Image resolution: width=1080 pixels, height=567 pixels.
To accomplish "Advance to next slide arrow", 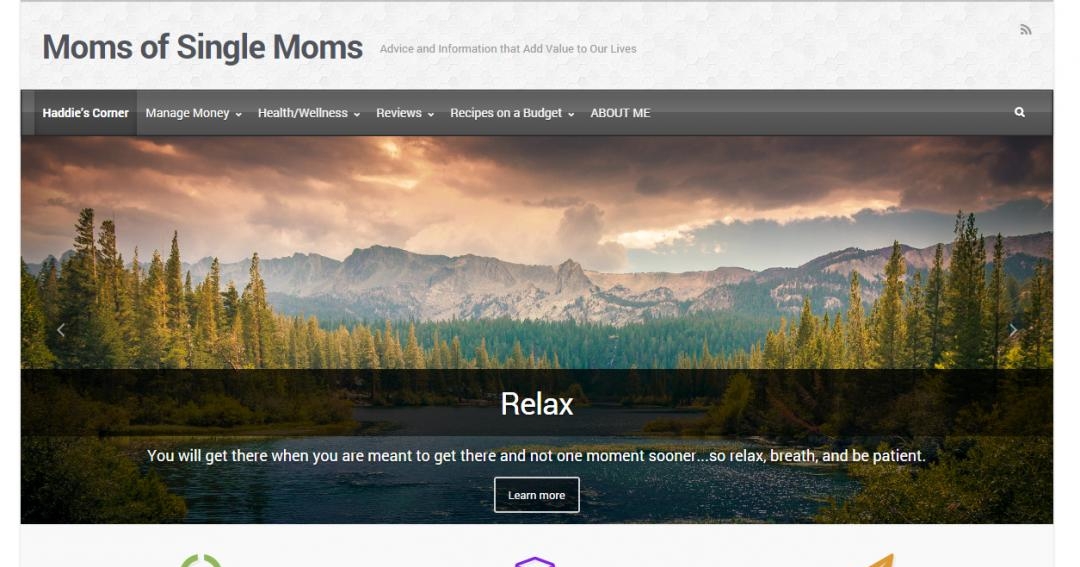I will (1012, 330).
